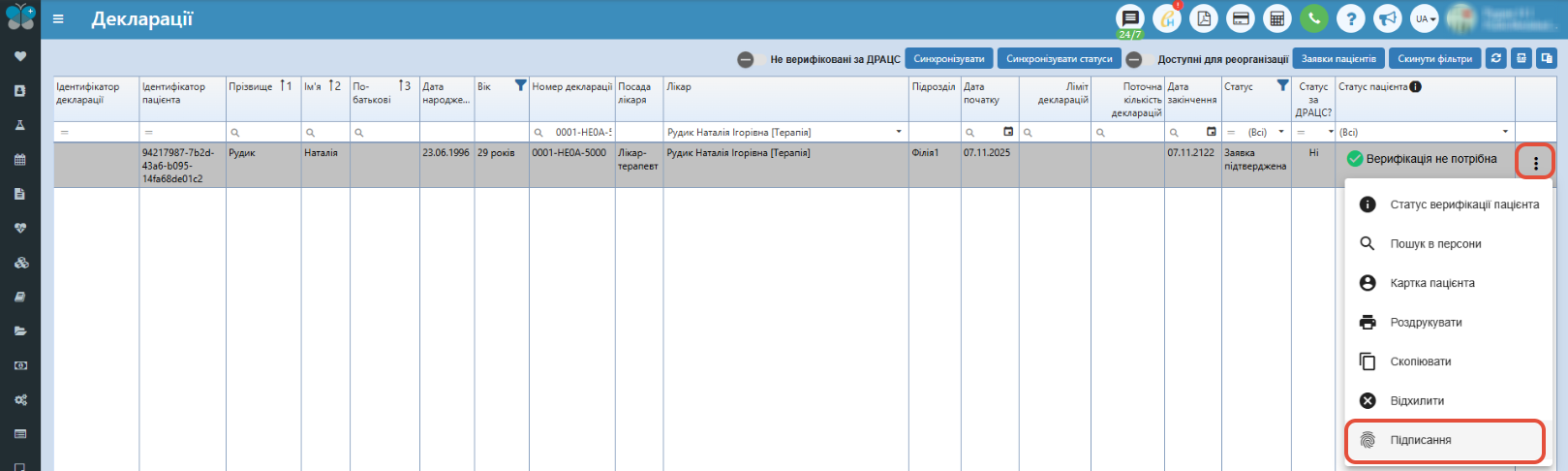1568x471 pixels.
Task: Open the money sidebar icon
Action: pyautogui.click(x=20, y=365)
